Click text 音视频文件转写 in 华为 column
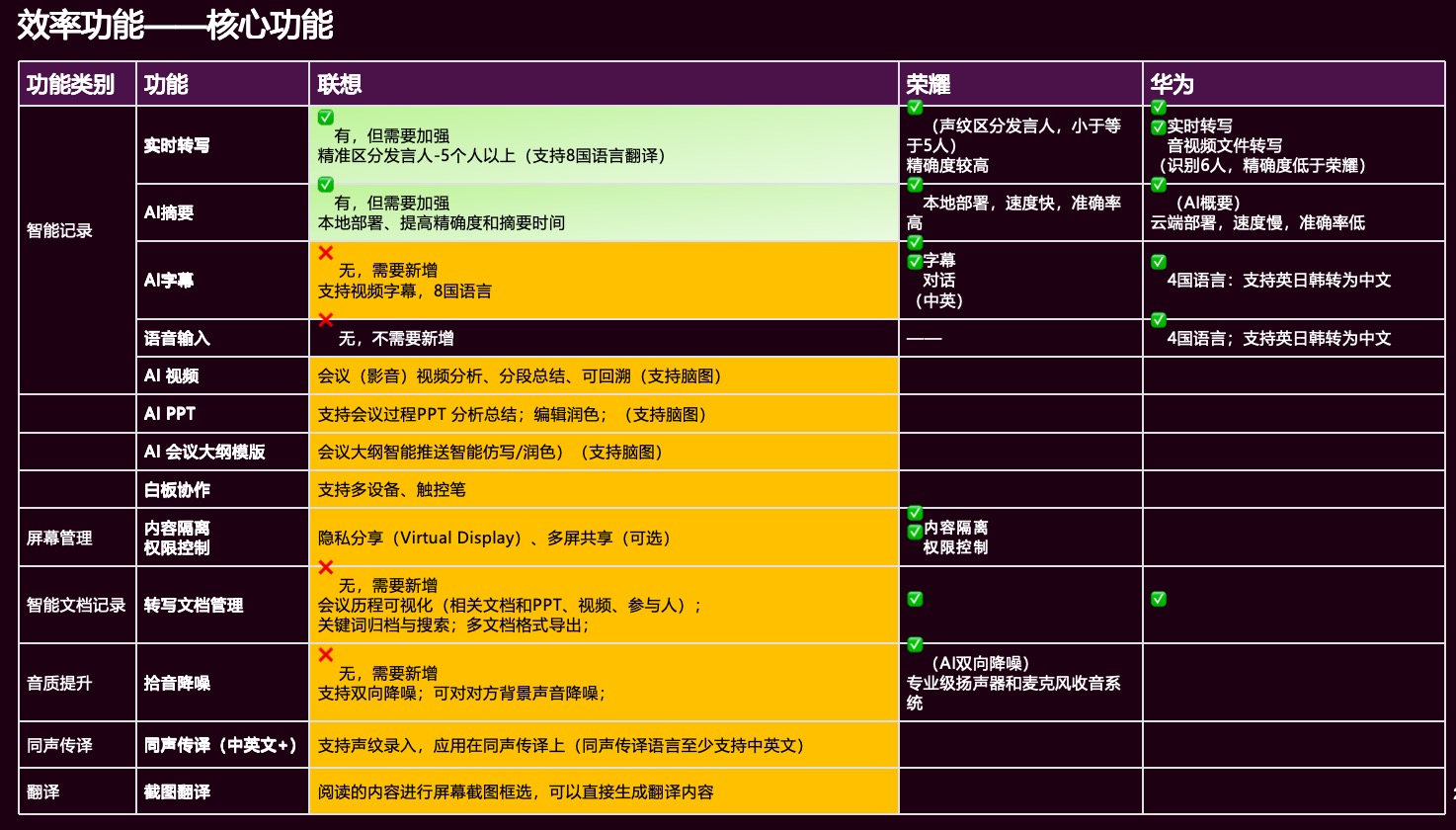Screen dimensions: 1456x830 [x=1225, y=146]
